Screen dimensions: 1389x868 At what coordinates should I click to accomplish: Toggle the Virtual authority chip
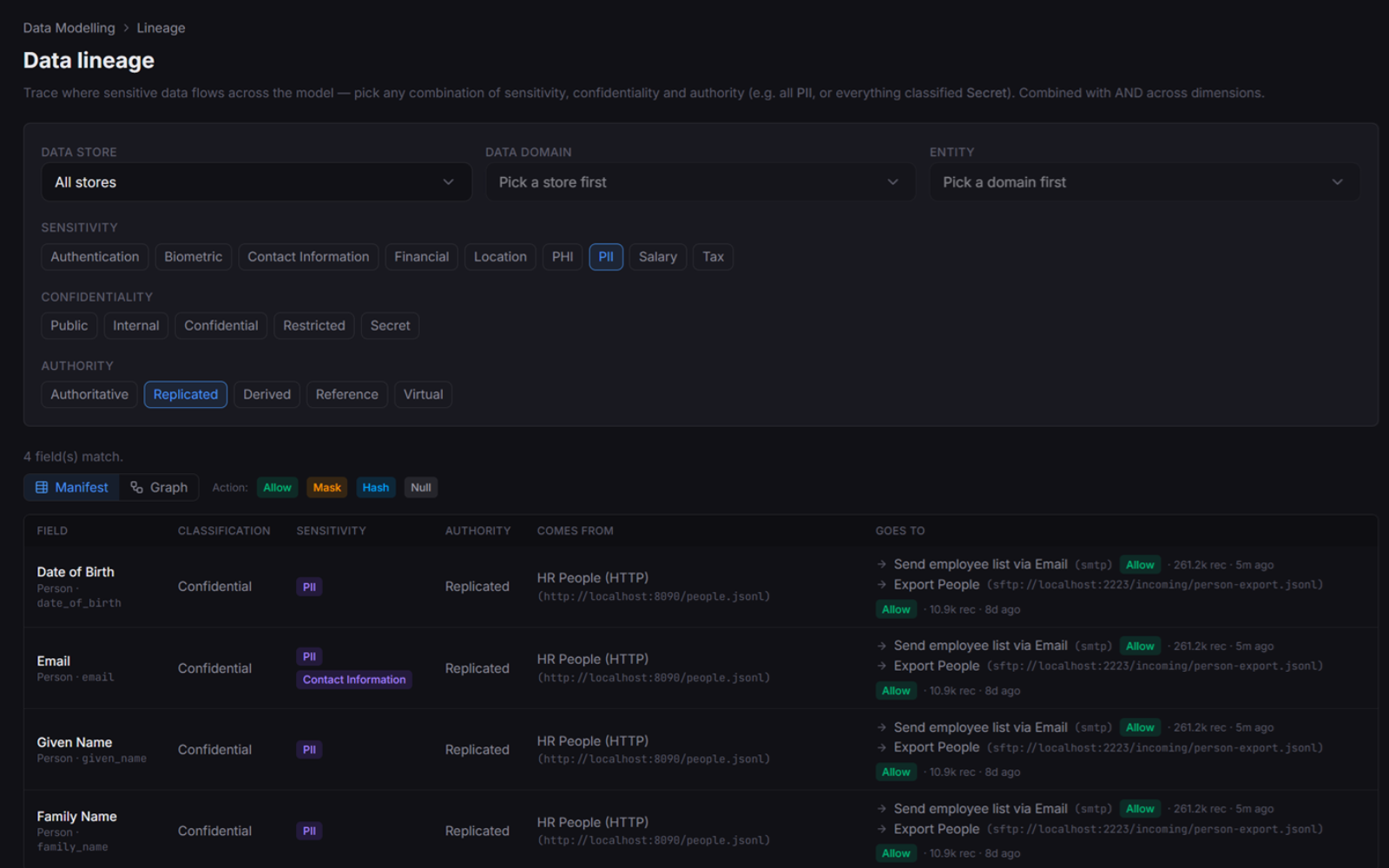pos(424,394)
